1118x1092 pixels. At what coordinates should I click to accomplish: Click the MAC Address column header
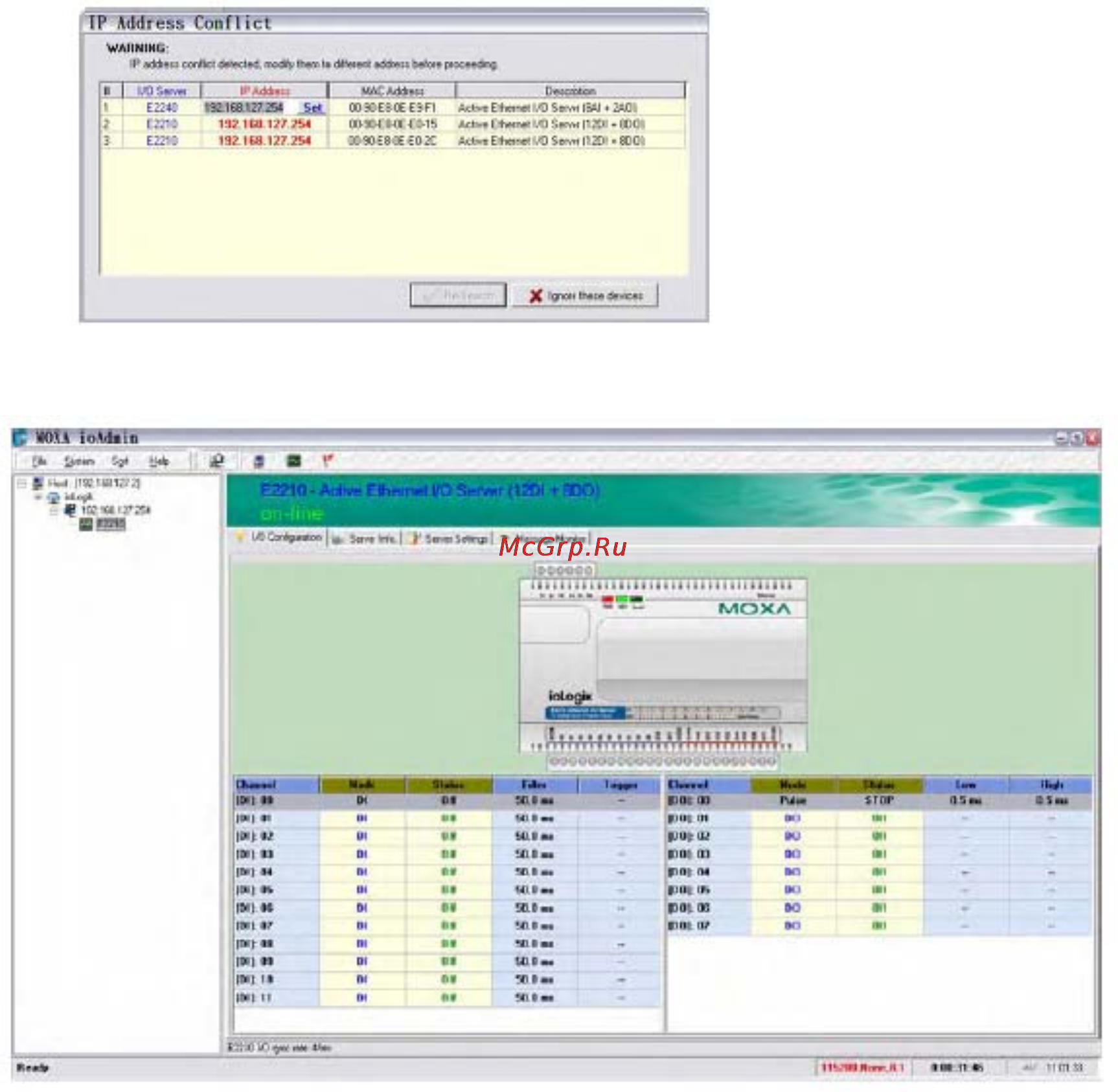(392, 91)
